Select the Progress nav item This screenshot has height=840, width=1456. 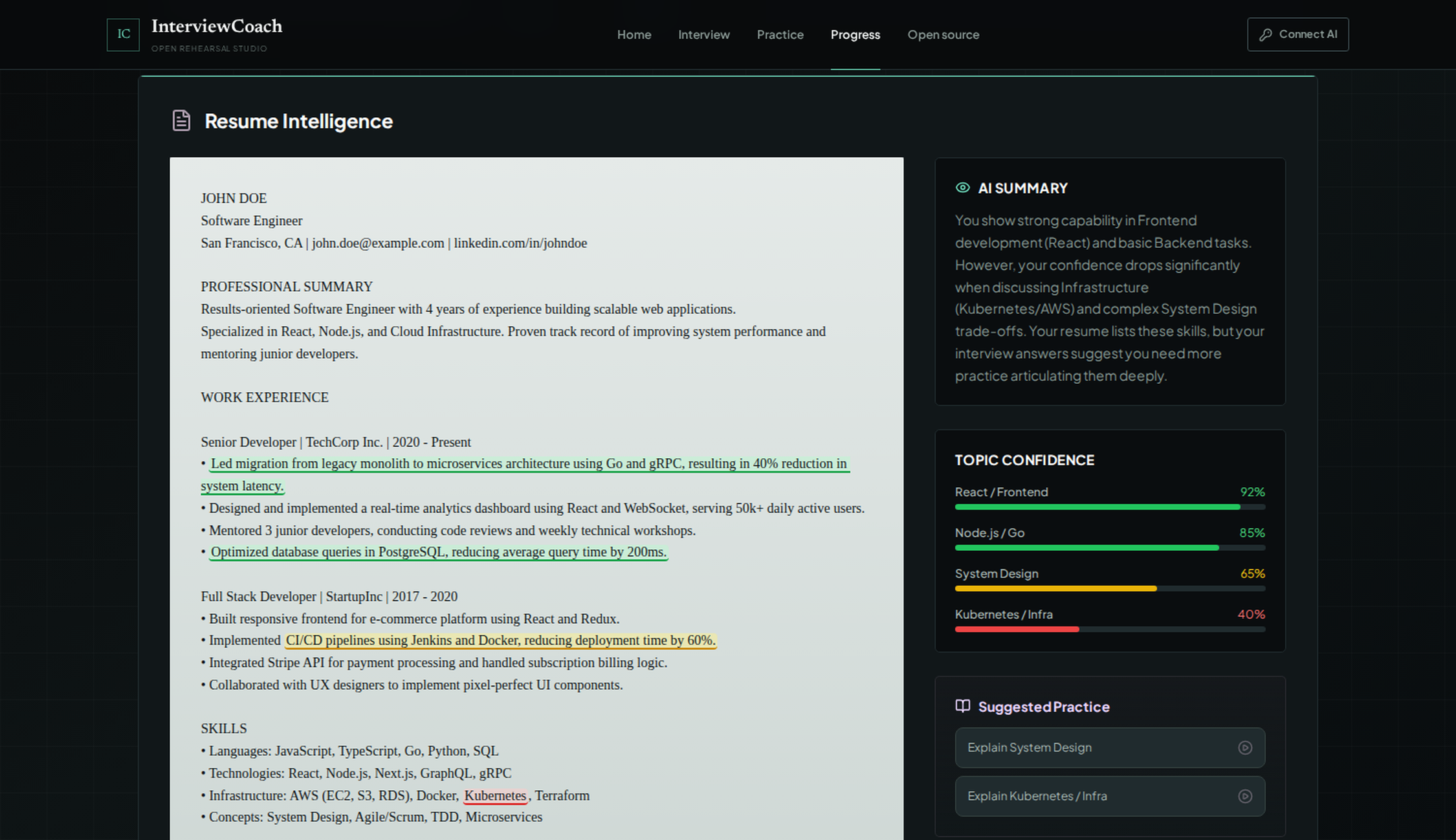pyautogui.click(x=855, y=35)
